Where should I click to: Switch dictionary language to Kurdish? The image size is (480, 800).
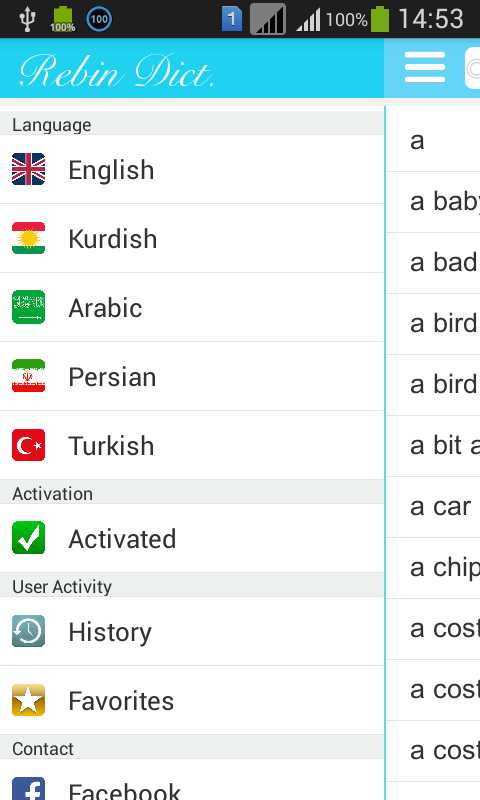point(192,238)
